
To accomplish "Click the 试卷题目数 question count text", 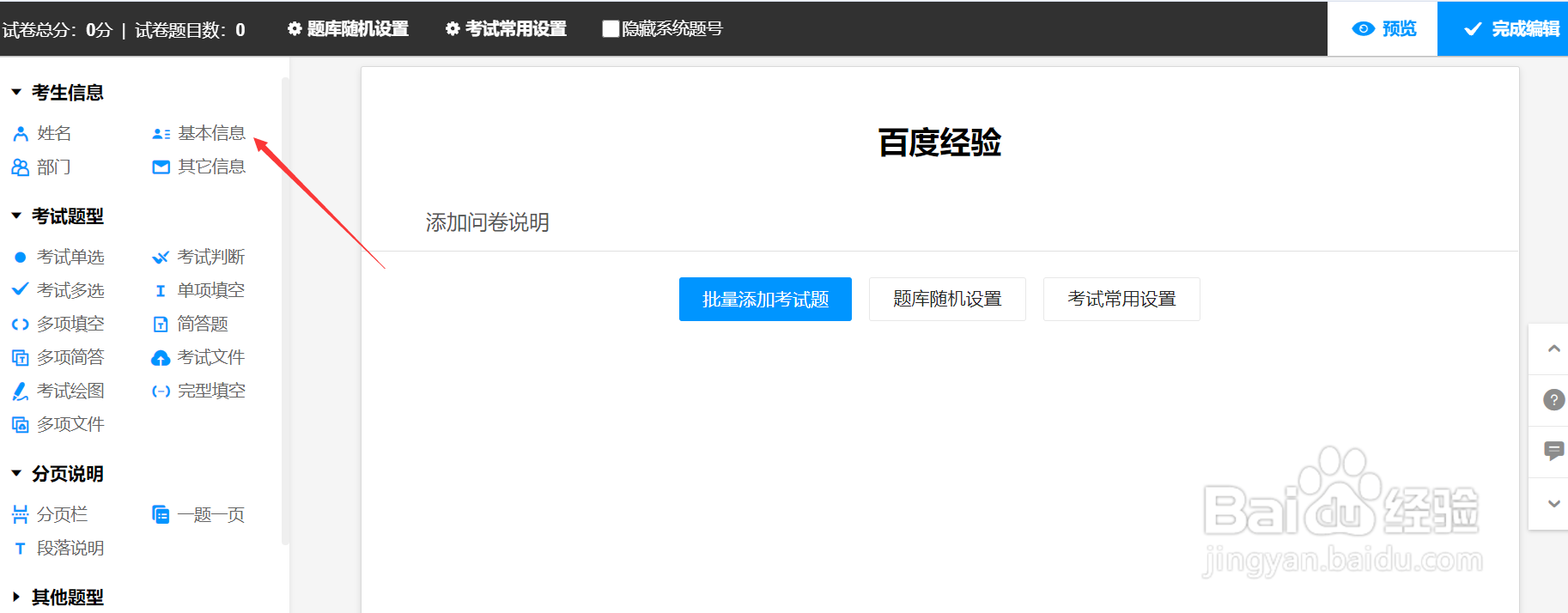I will [190, 30].
